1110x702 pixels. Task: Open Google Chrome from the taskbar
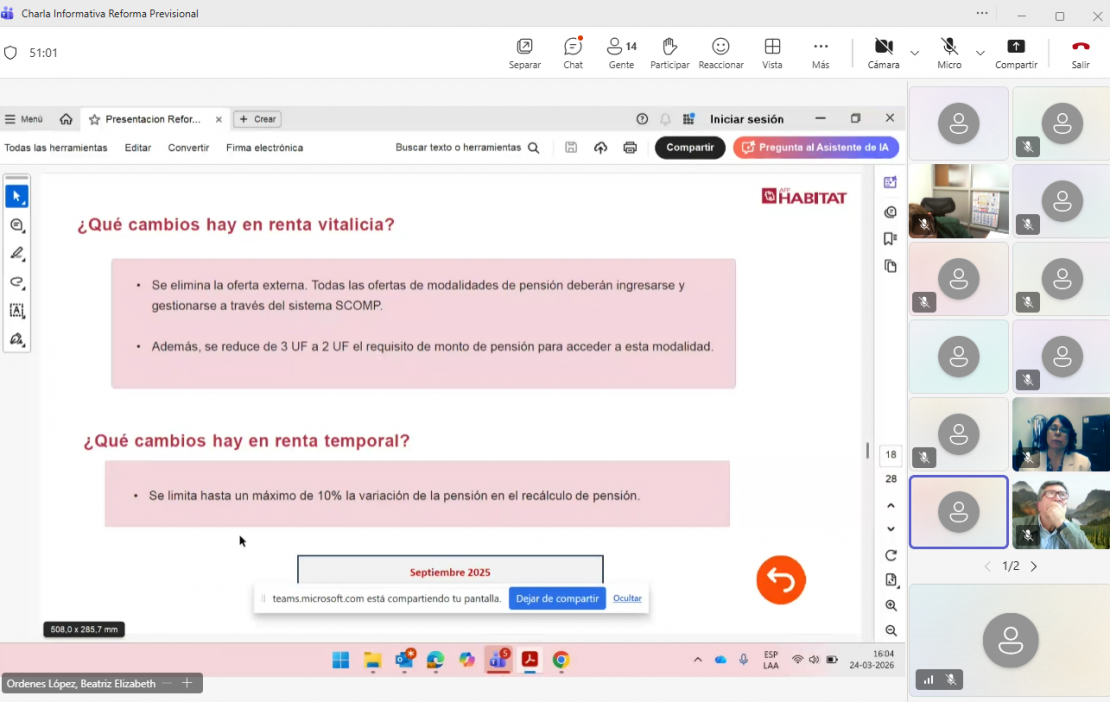click(561, 660)
